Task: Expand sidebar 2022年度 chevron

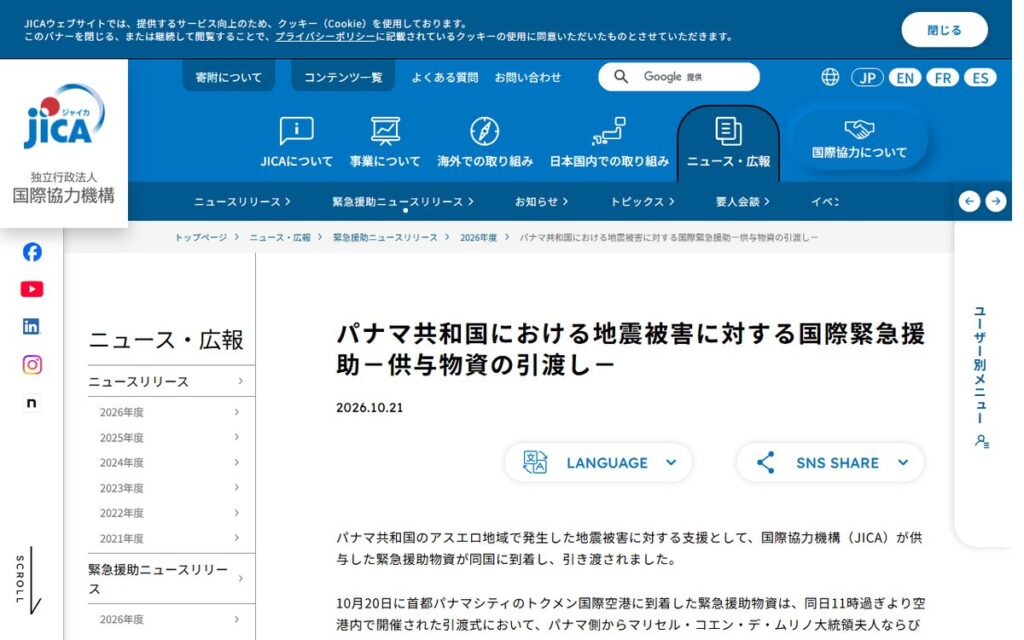Action: [x=236, y=513]
